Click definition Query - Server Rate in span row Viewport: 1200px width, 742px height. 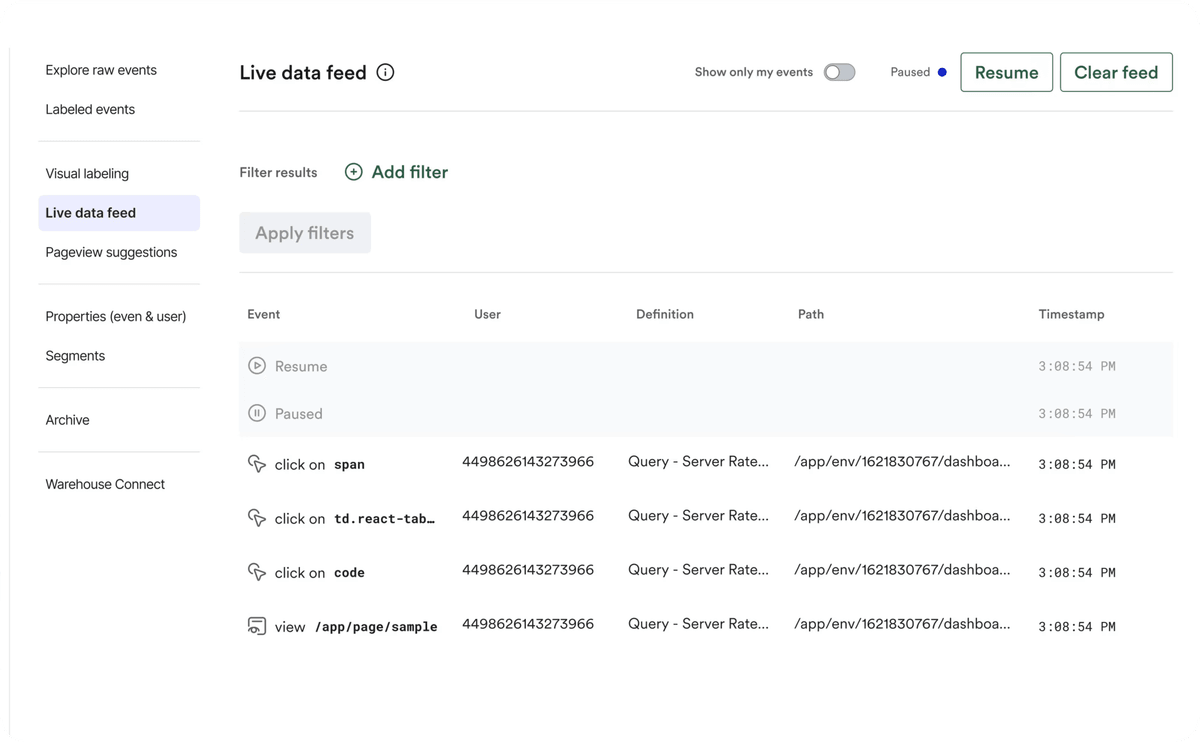point(698,461)
